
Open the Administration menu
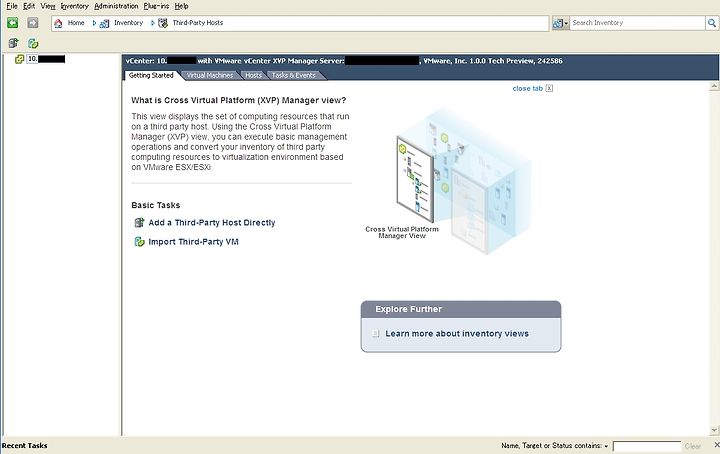point(116,6)
